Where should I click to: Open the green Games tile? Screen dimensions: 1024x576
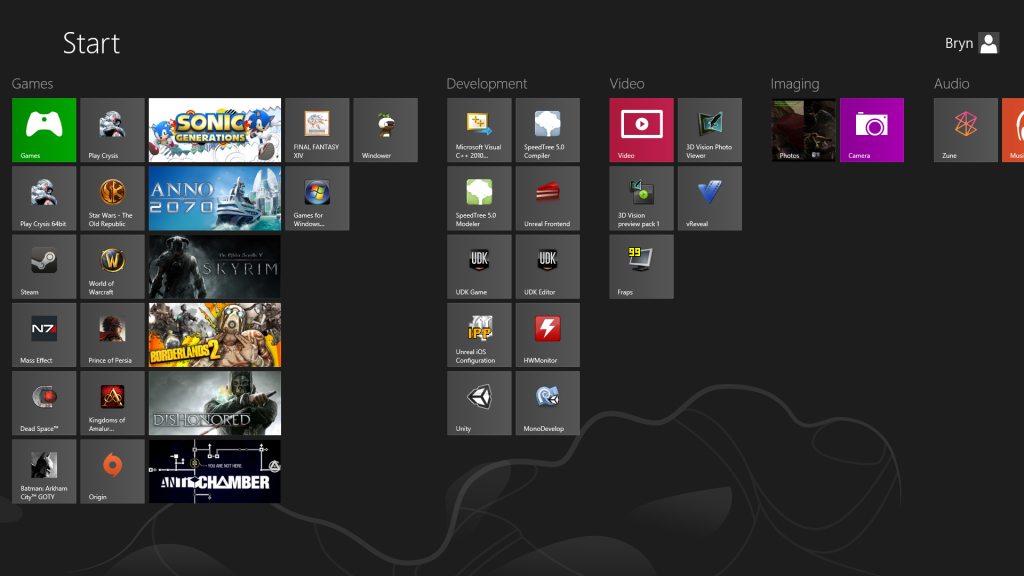pos(44,130)
